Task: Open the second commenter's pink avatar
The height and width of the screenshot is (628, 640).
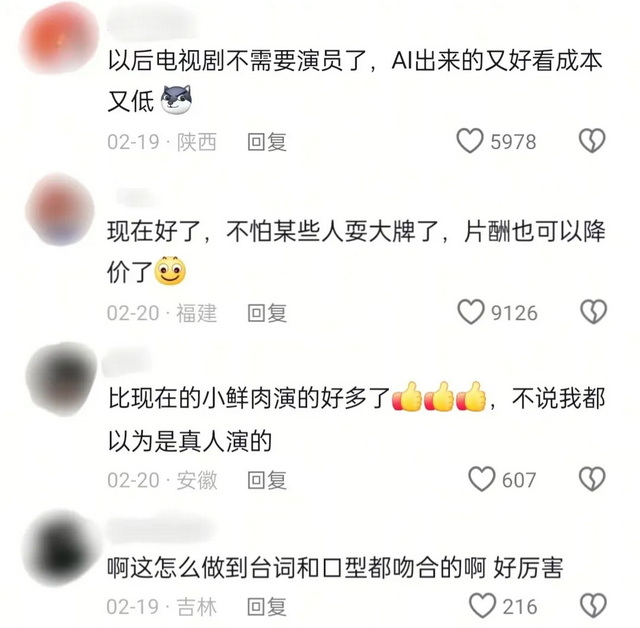Action: pos(60,209)
